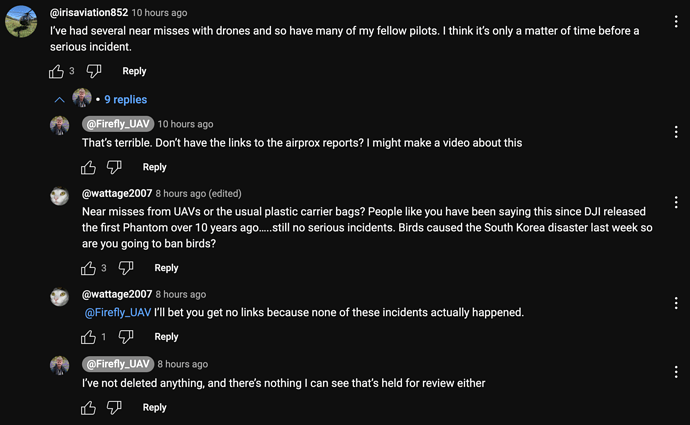Viewport: 690px width, 425px height.
Task: Click irisaviation852's profile avatar
Action: (22, 21)
